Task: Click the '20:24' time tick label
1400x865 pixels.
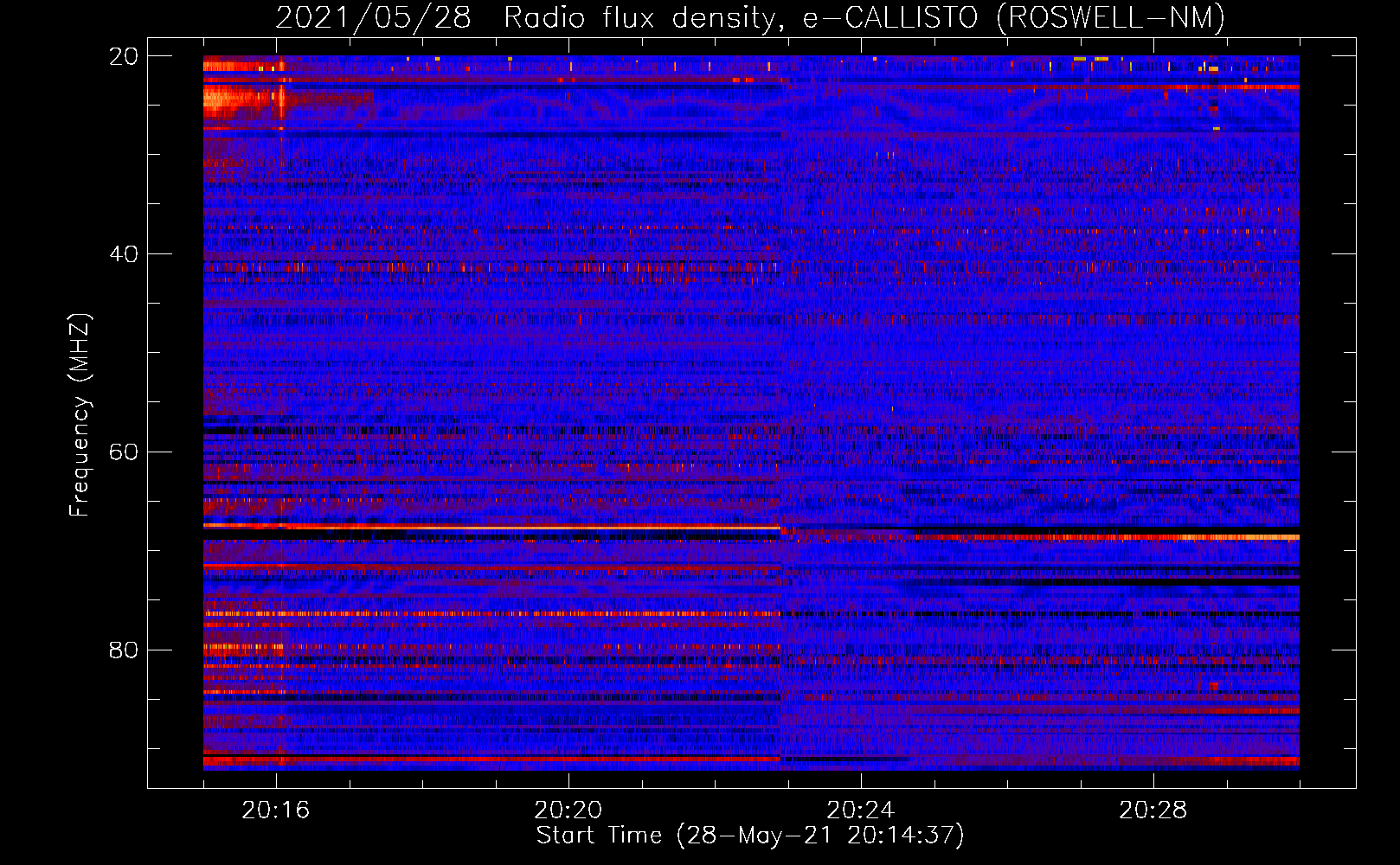Action: pos(861,810)
